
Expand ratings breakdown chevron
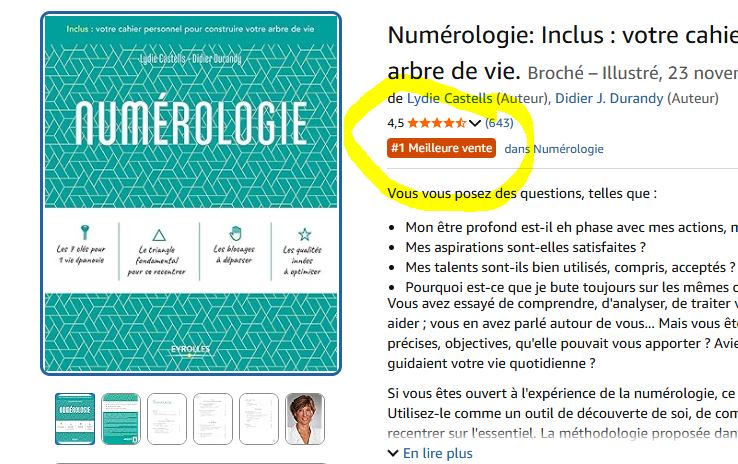coord(474,123)
